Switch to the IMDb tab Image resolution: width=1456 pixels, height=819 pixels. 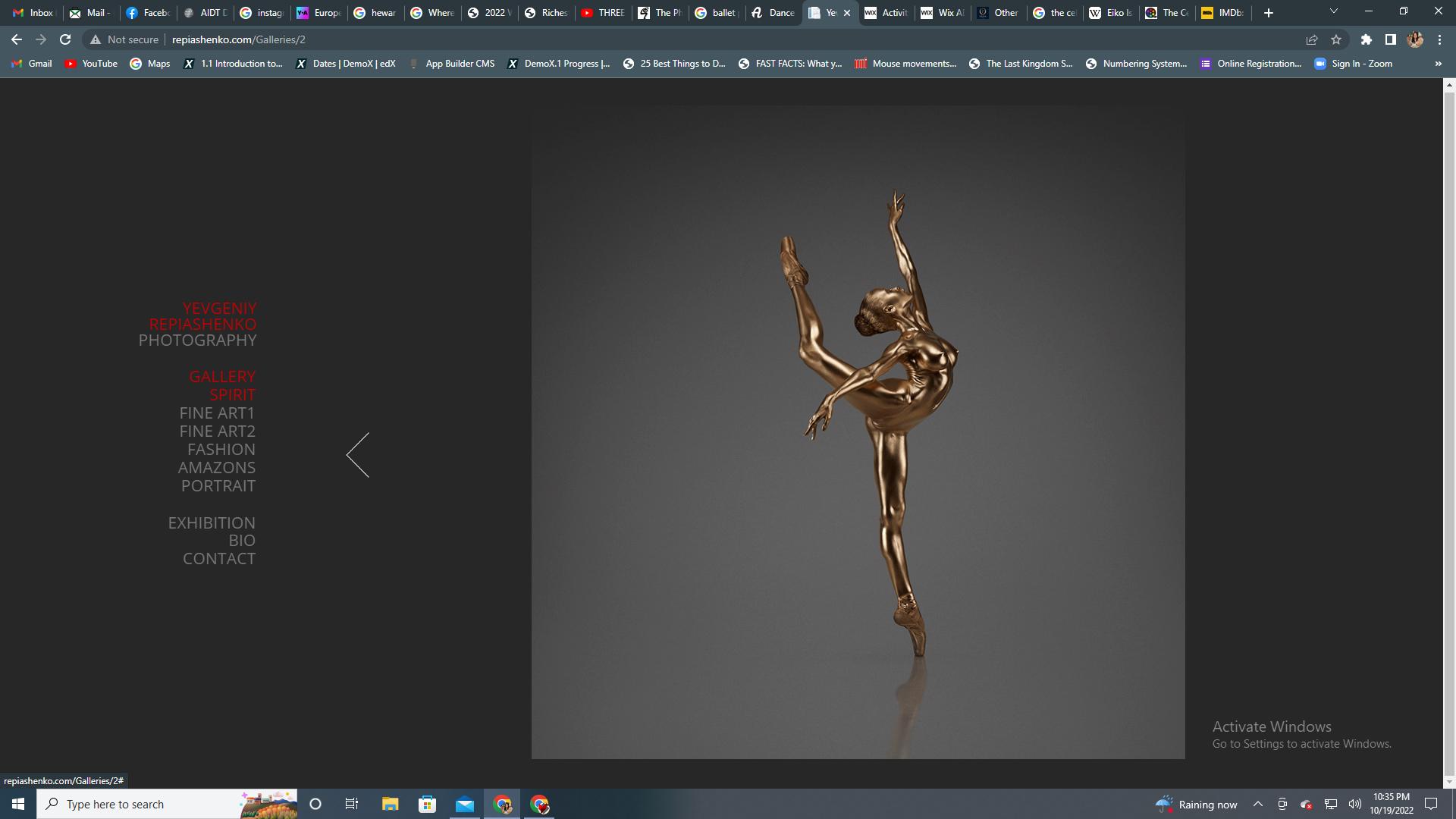click(1222, 13)
